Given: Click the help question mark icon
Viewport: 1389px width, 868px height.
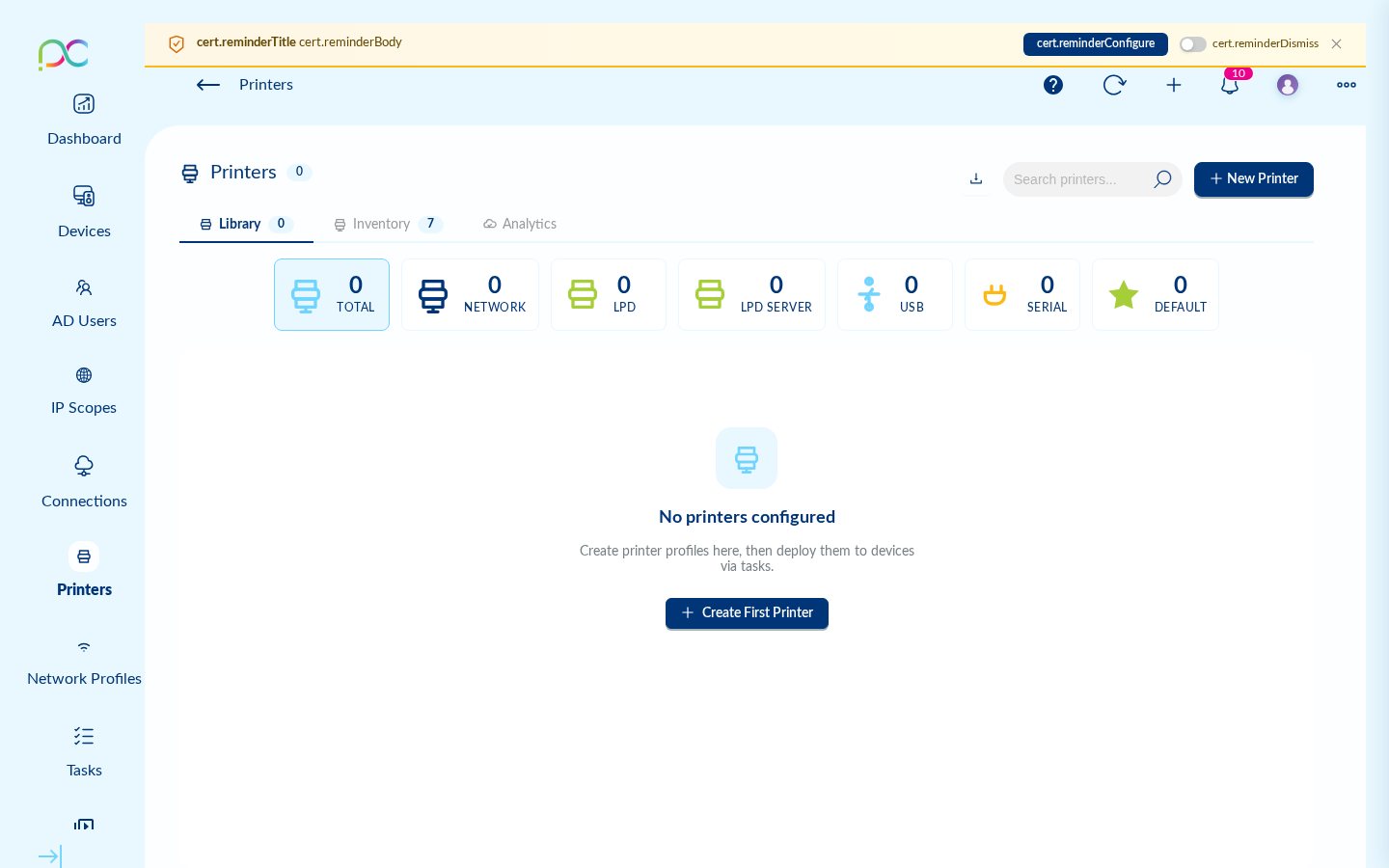Looking at the screenshot, I should pos(1053,85).
